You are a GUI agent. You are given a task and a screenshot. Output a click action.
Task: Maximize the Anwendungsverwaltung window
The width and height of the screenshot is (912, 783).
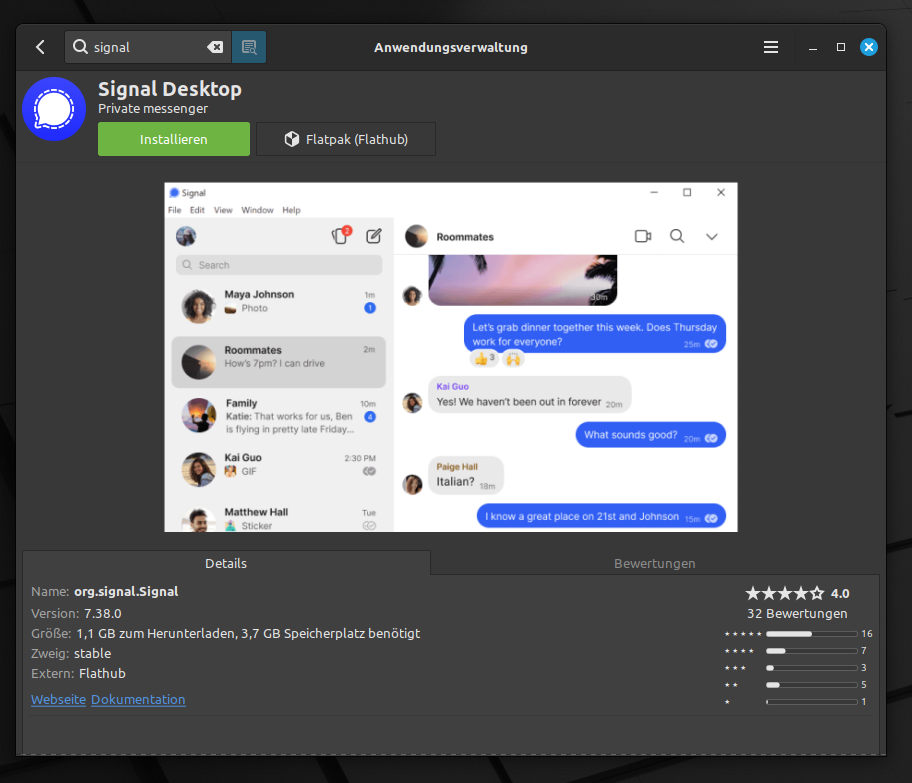pos(840,47)
